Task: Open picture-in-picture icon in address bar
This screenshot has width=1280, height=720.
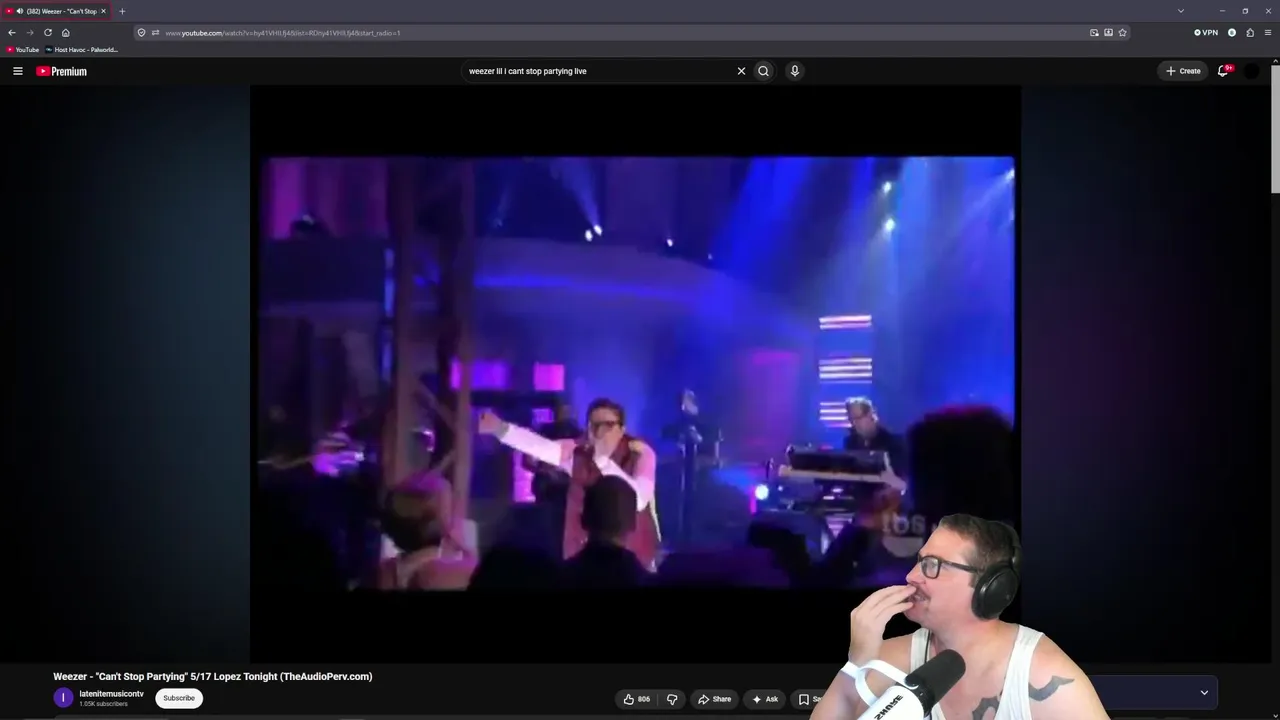Action: pos(1094,33)
